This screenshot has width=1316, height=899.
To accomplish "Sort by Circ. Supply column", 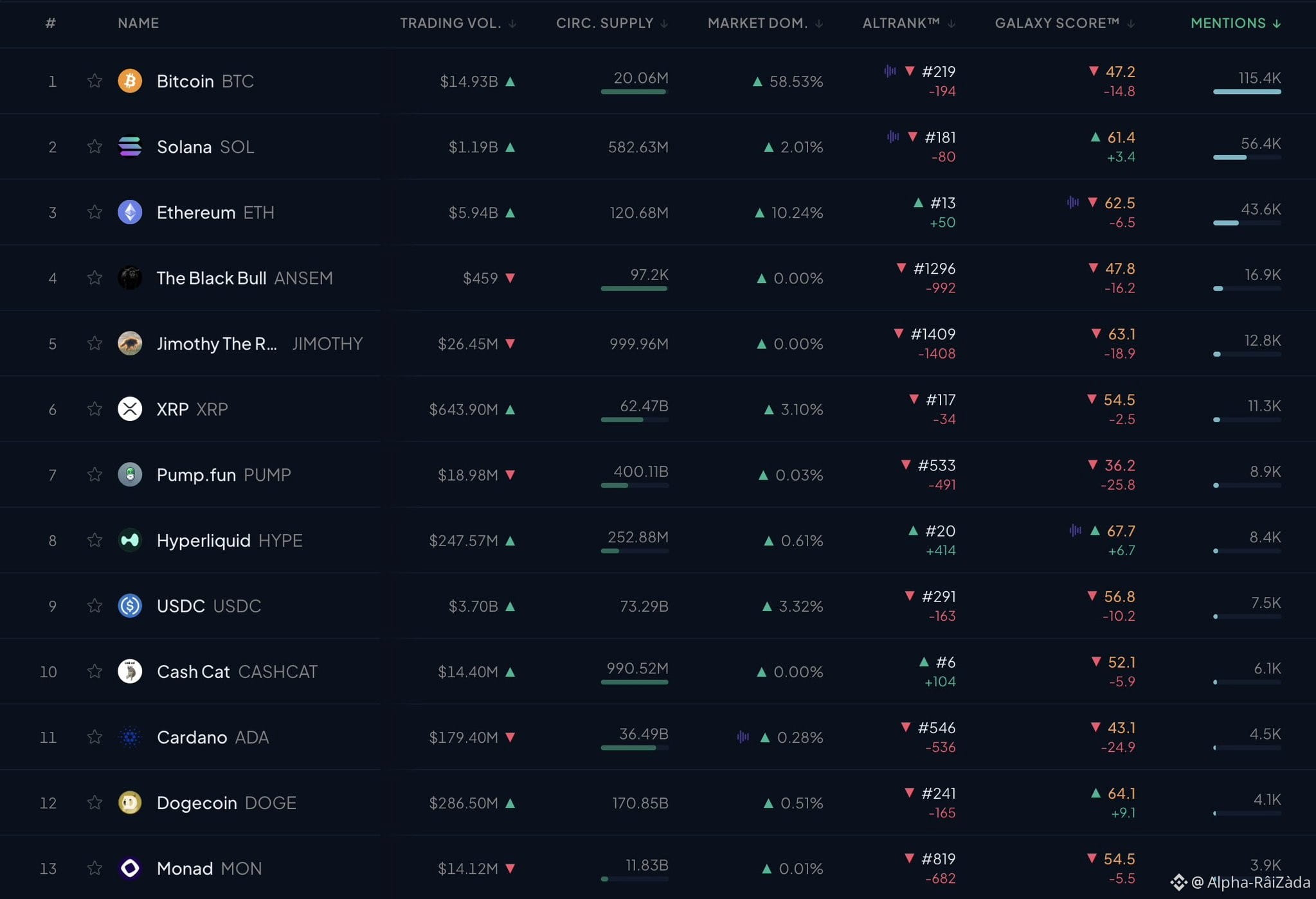I will pos(612,23).
